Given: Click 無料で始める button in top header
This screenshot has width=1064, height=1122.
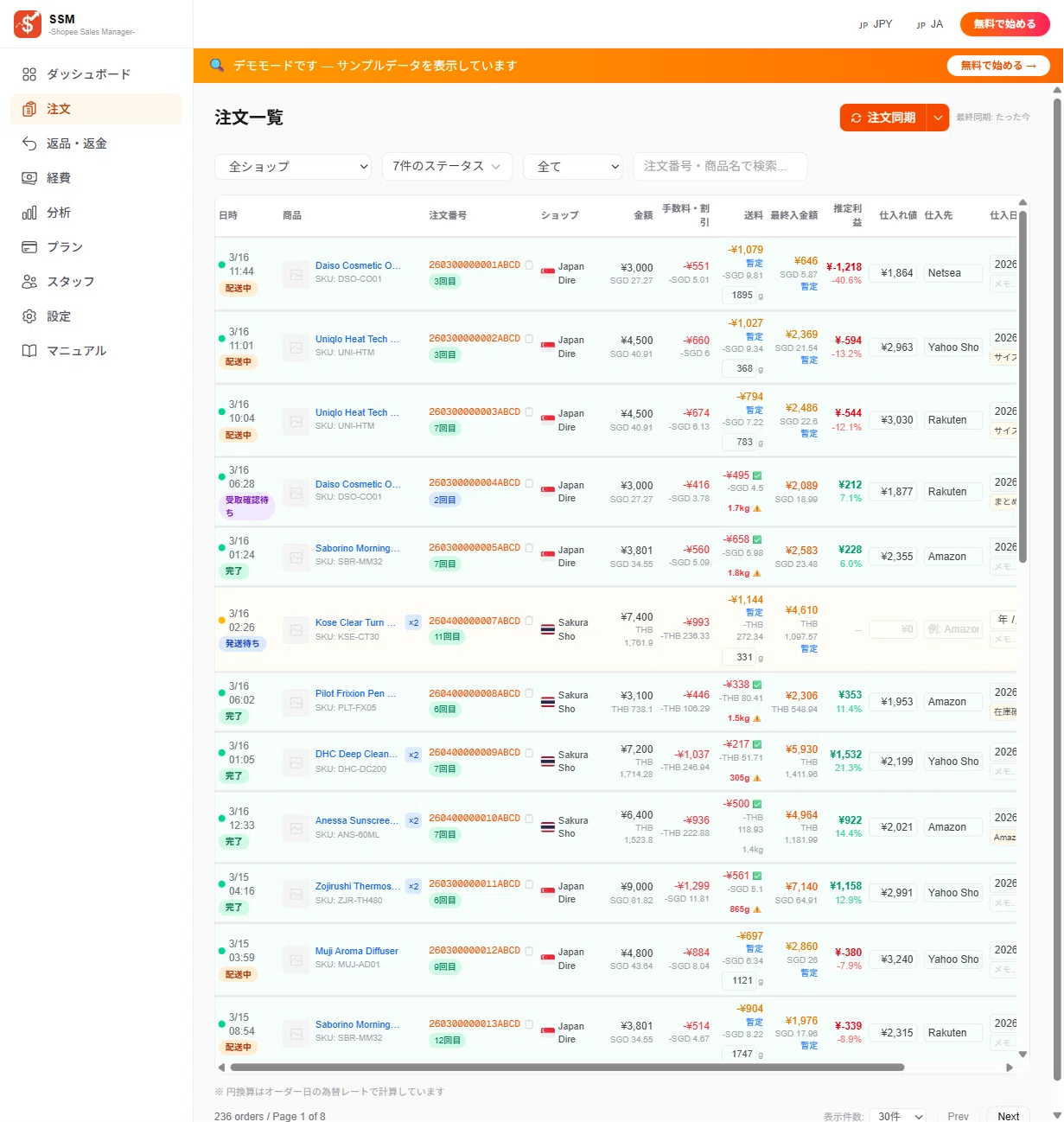Looking at the screenshot, I should tap(1005, 24).
